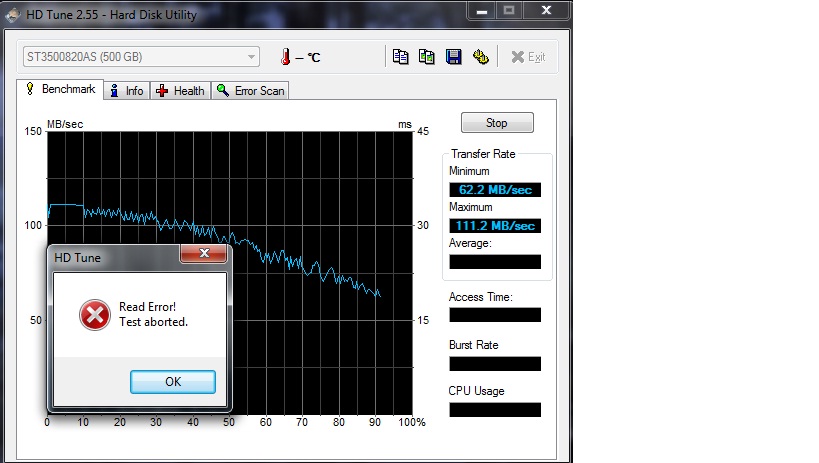Save screenshot using the floppy disk icon
819x463 pixels.
(x=453, y=56)
